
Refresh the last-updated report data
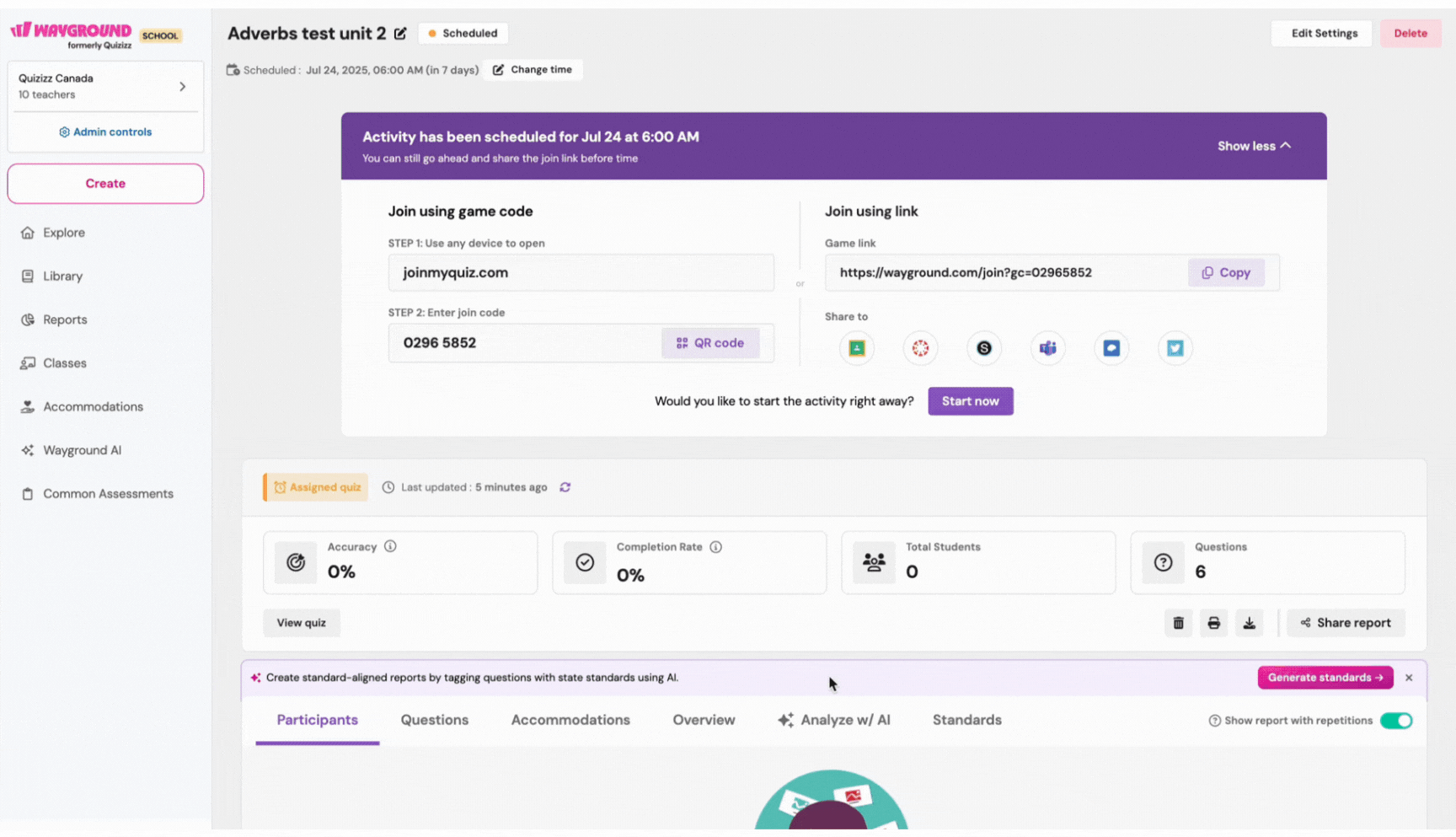565,487
